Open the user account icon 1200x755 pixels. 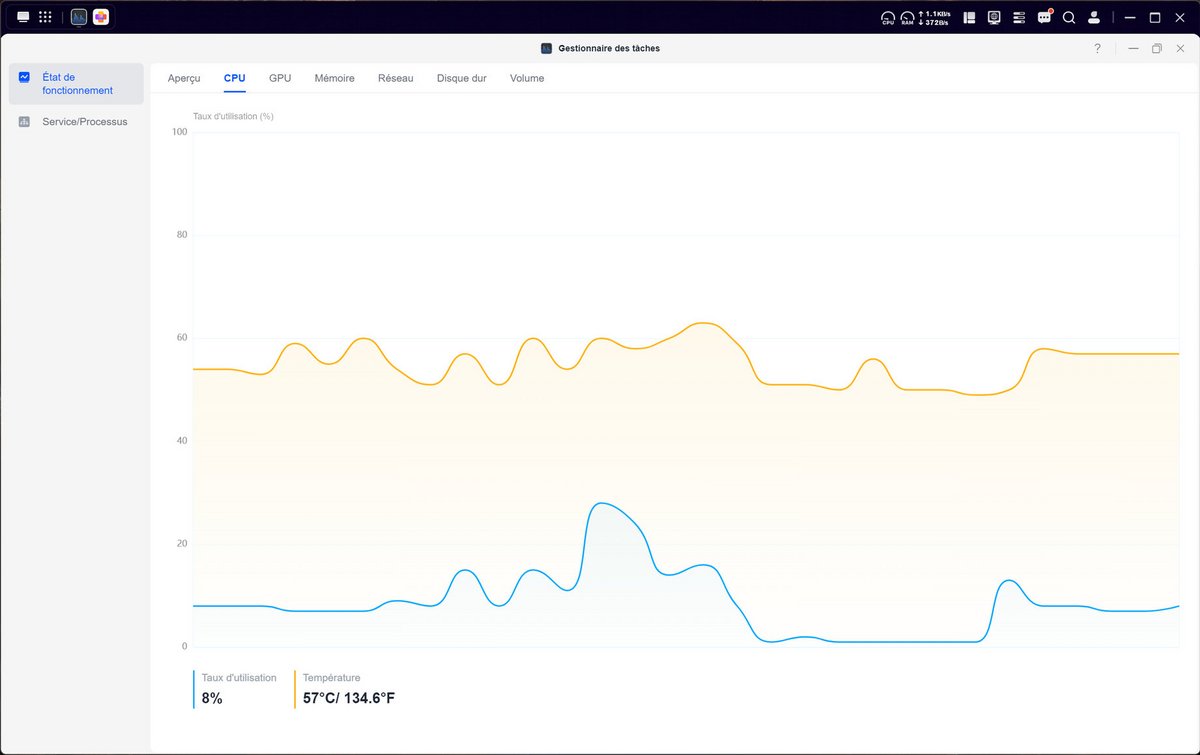(1094, 17)
